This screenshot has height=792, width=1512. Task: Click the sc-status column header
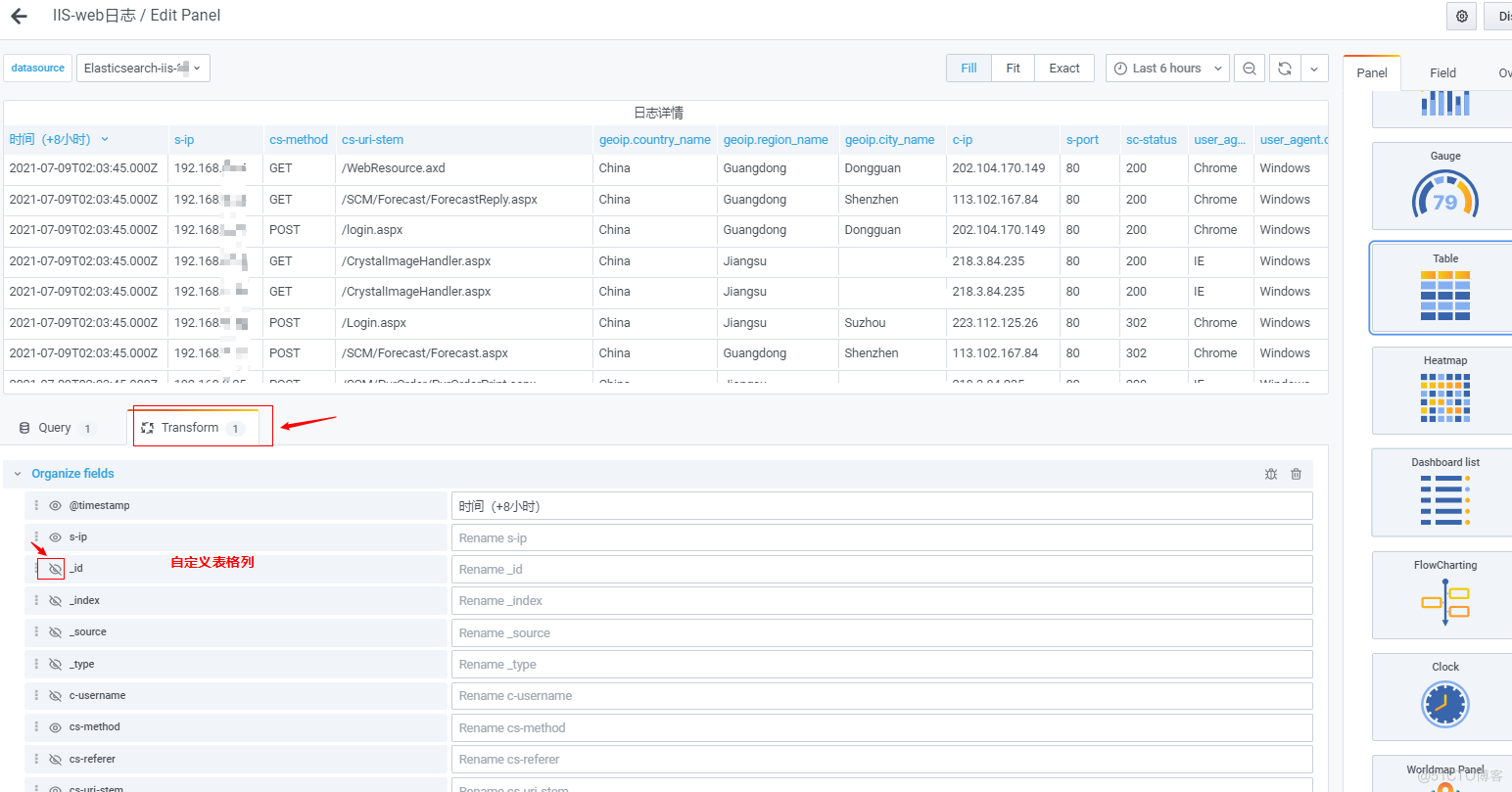tap(1152, 140)
